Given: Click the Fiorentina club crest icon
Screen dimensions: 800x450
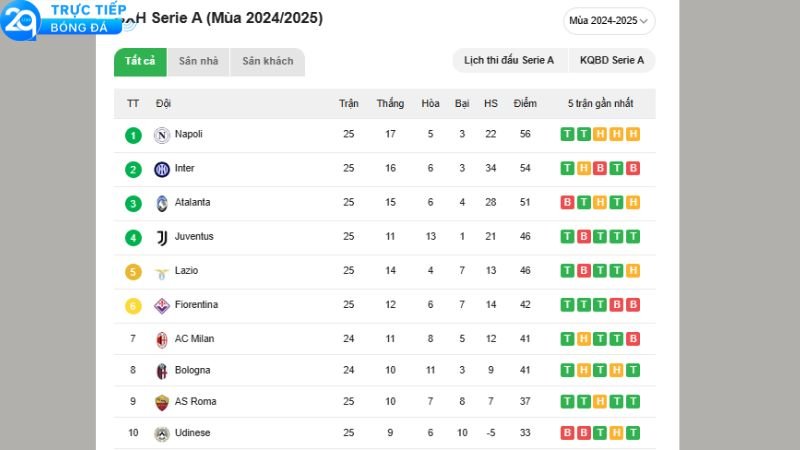Looking at the screenshot, I should coord(162,306).
